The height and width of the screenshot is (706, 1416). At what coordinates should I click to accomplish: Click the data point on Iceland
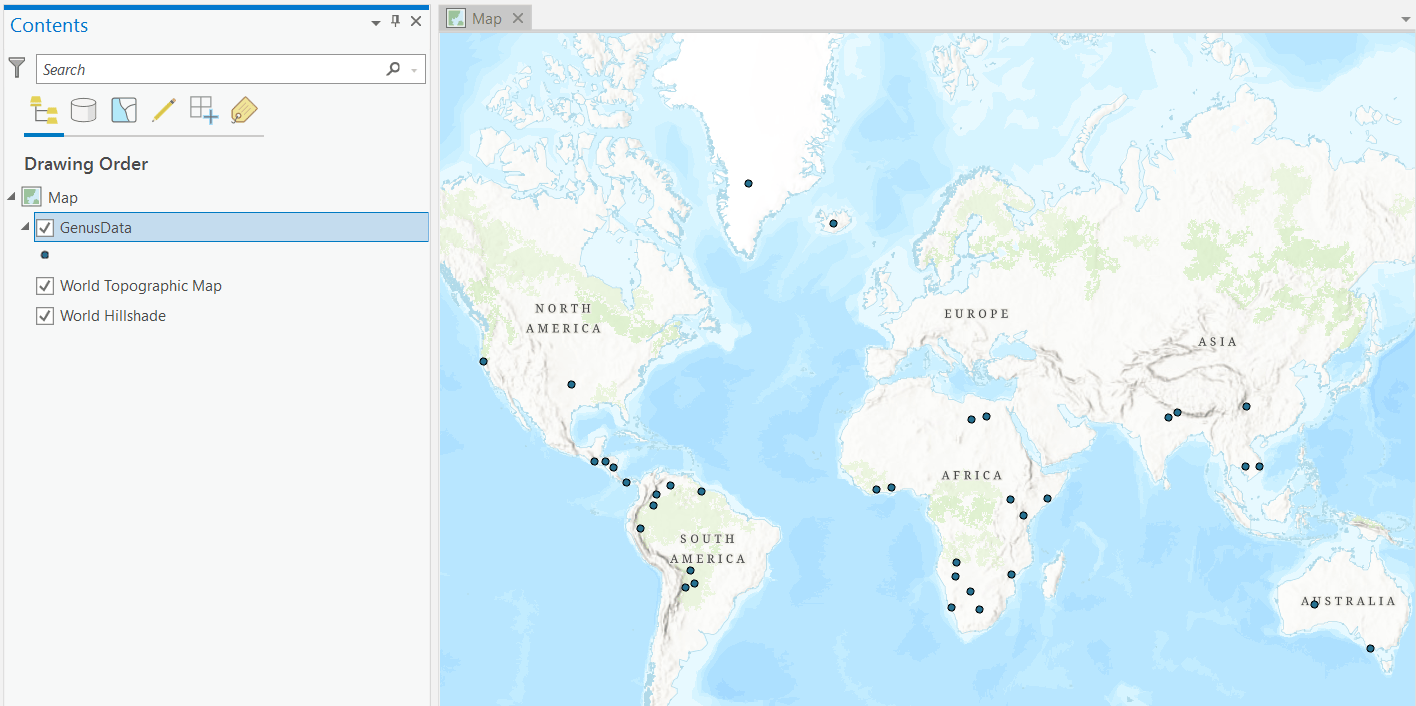click(833, 223)
